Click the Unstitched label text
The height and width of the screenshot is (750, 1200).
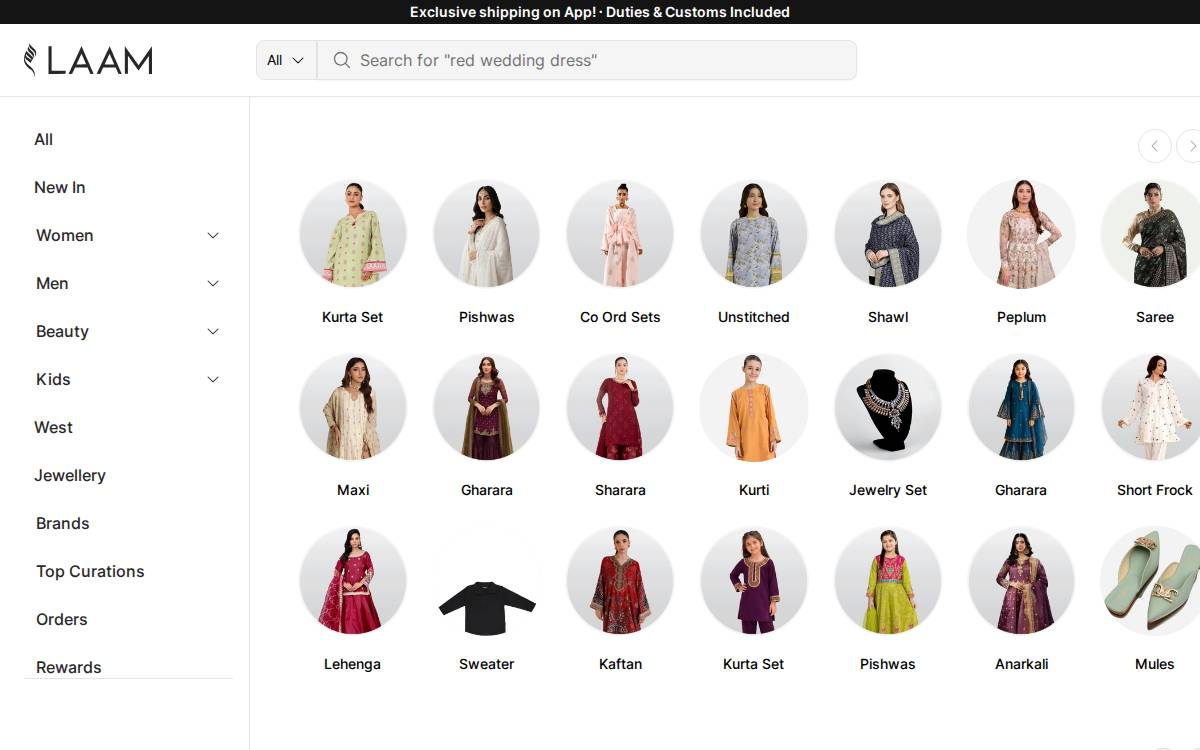pos(754,317)
